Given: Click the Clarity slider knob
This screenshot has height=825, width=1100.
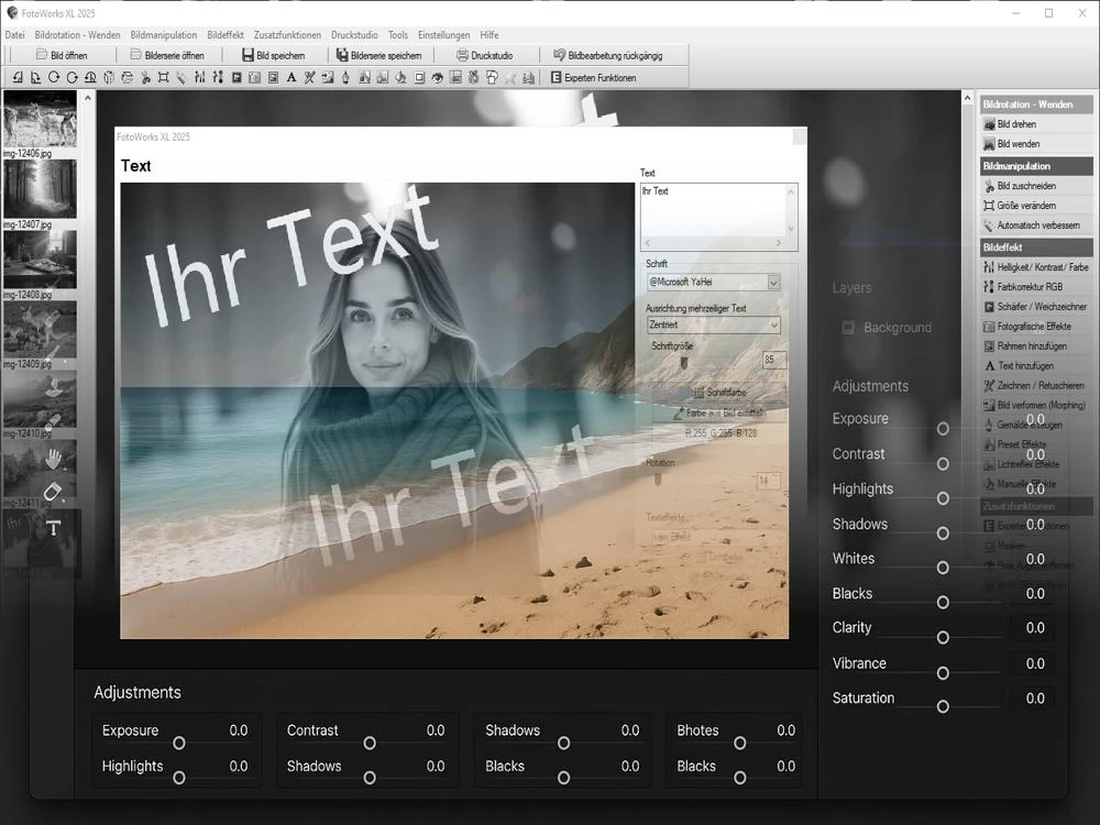Looking at the screenshot, I should pos(943,637).
